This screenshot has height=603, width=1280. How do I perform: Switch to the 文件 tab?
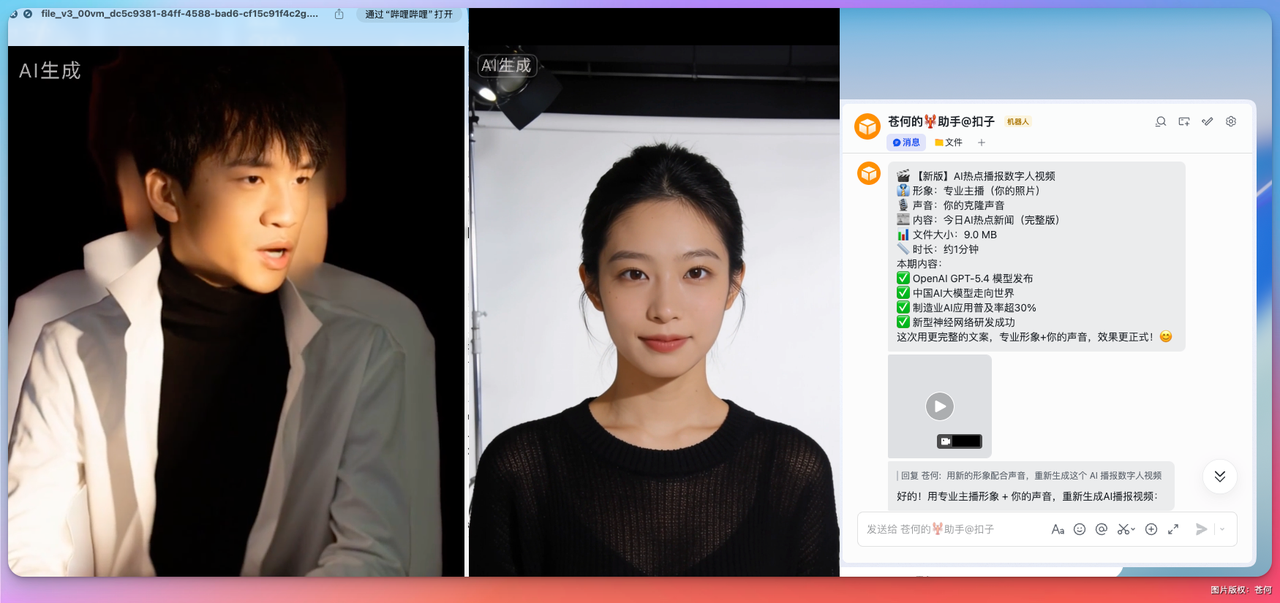[x=949, y=143]
